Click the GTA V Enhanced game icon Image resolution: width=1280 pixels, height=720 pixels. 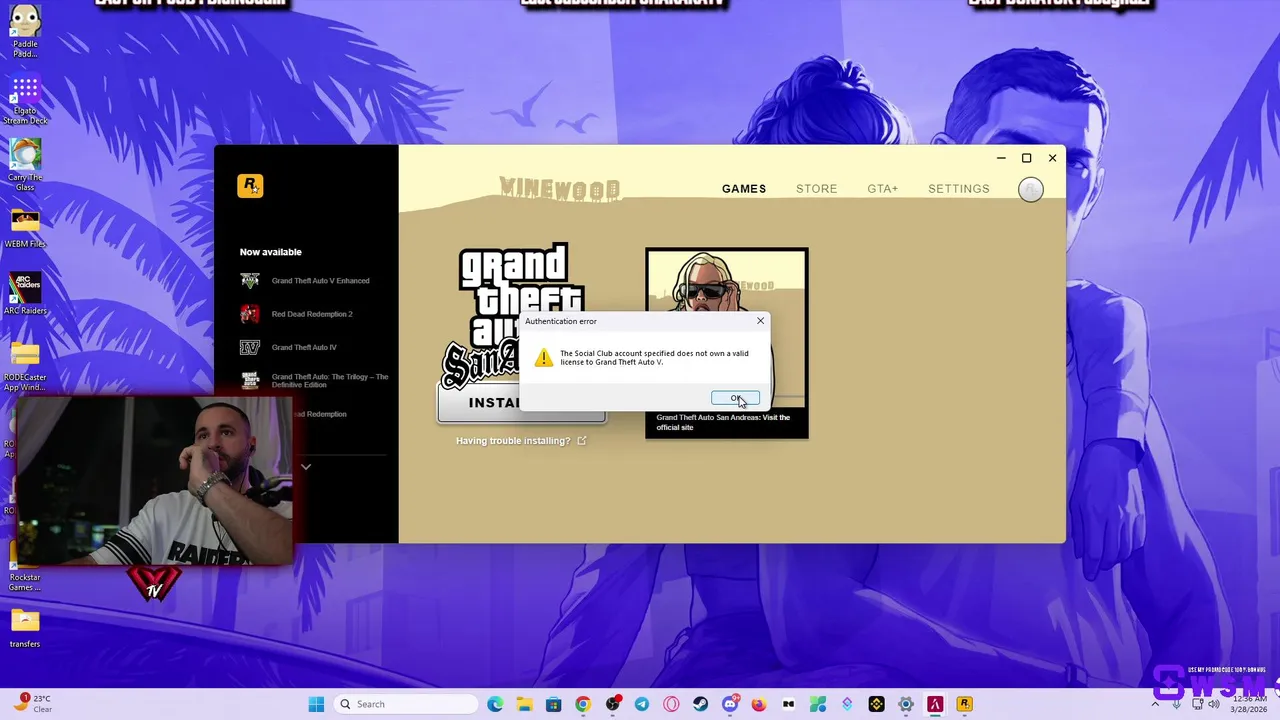pyautogui.click(x=250, y=281)
